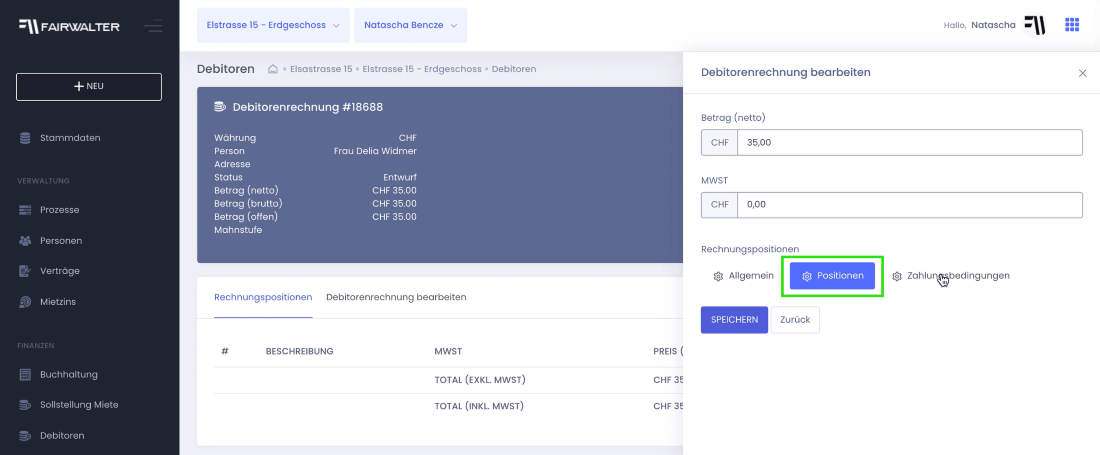
Task: Open Stammdaten in sidebar
Action: pos(70,138)
